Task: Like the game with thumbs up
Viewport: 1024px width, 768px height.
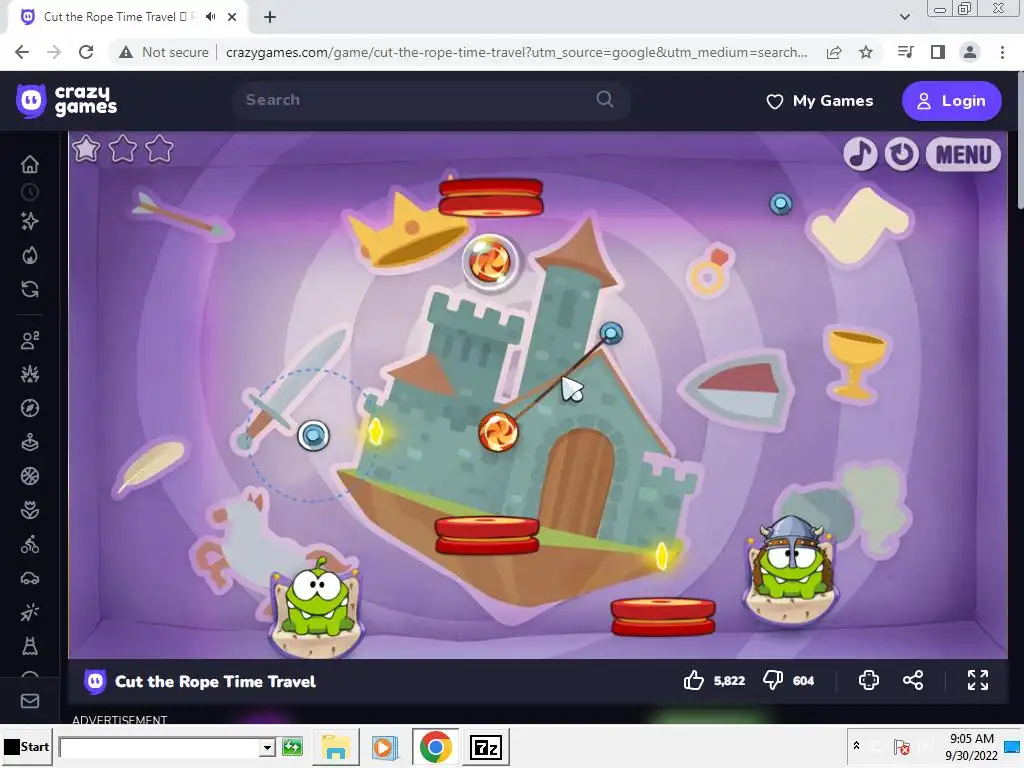Action: point(694,680)
